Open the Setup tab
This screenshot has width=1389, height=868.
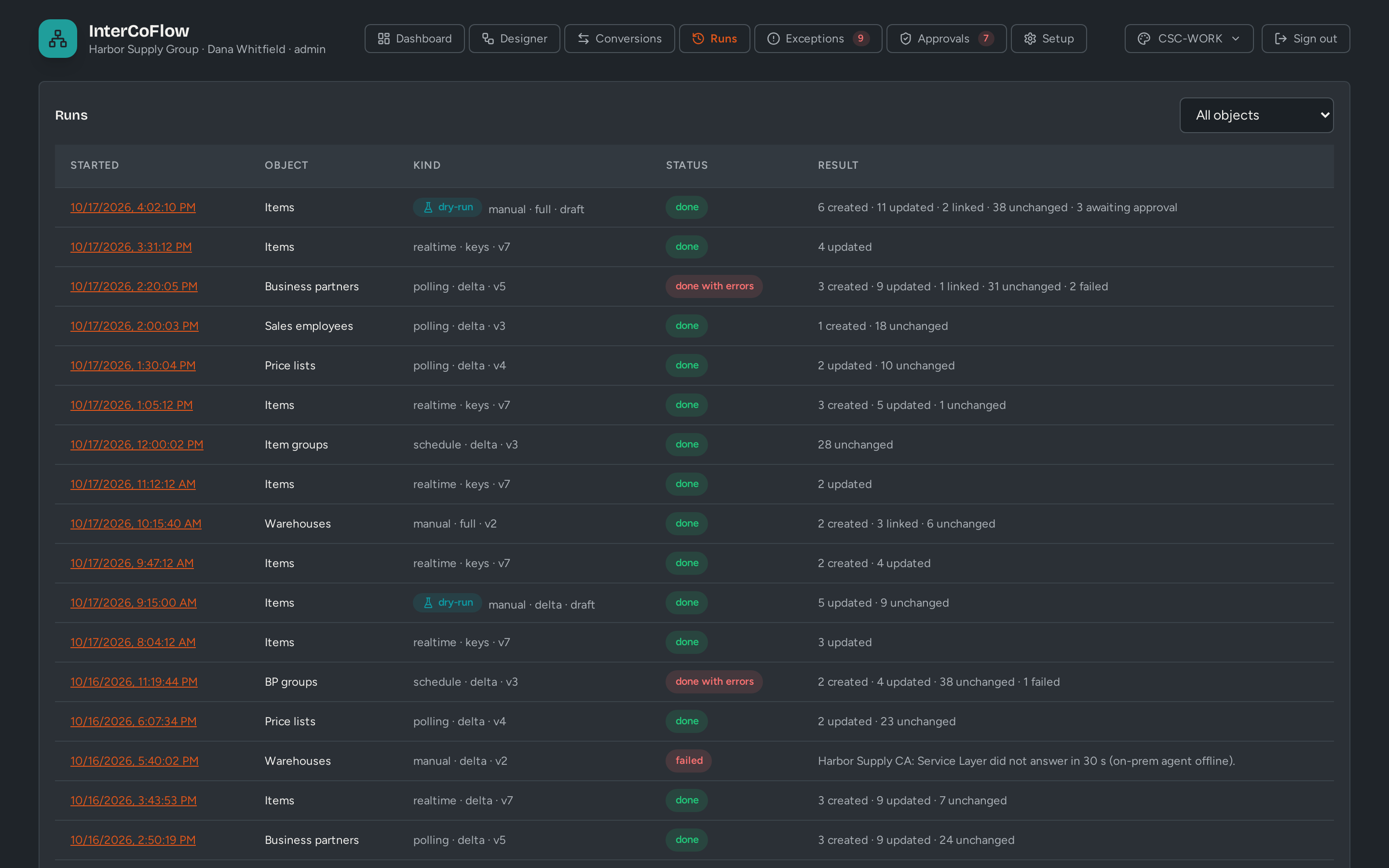(1049, 39)
